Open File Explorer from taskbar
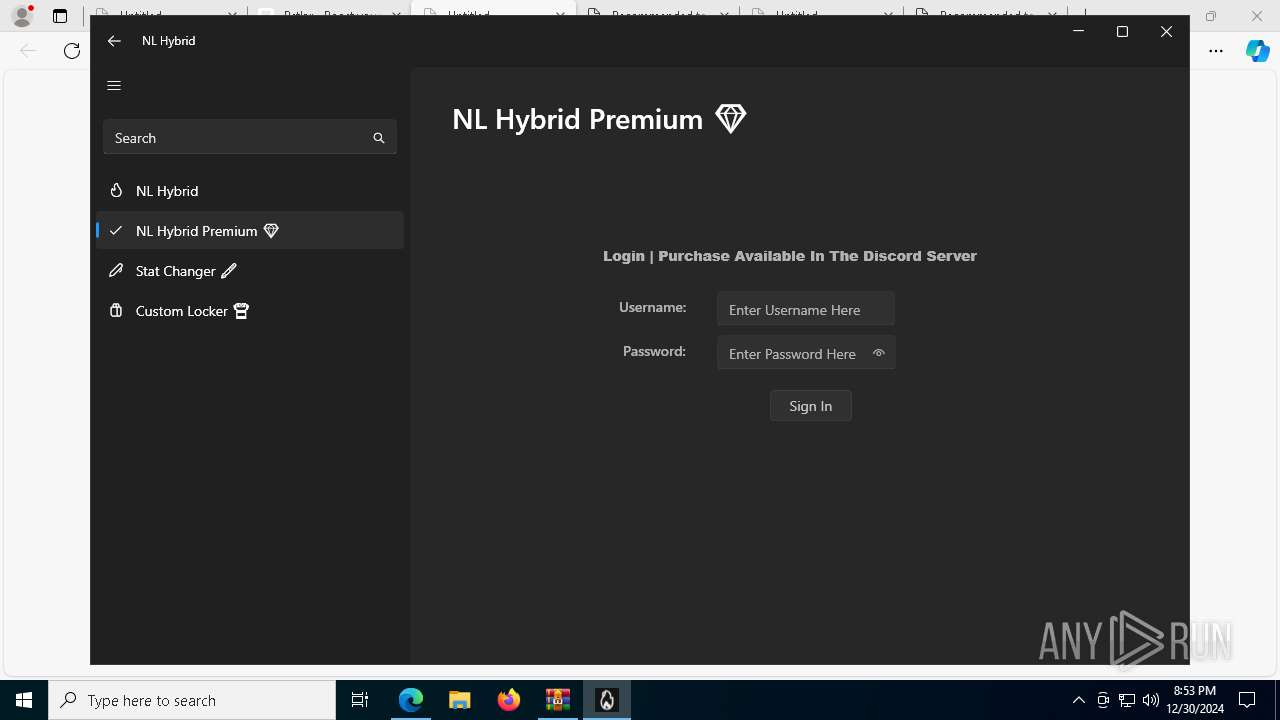1280x720 pixels. click(460, 700)
